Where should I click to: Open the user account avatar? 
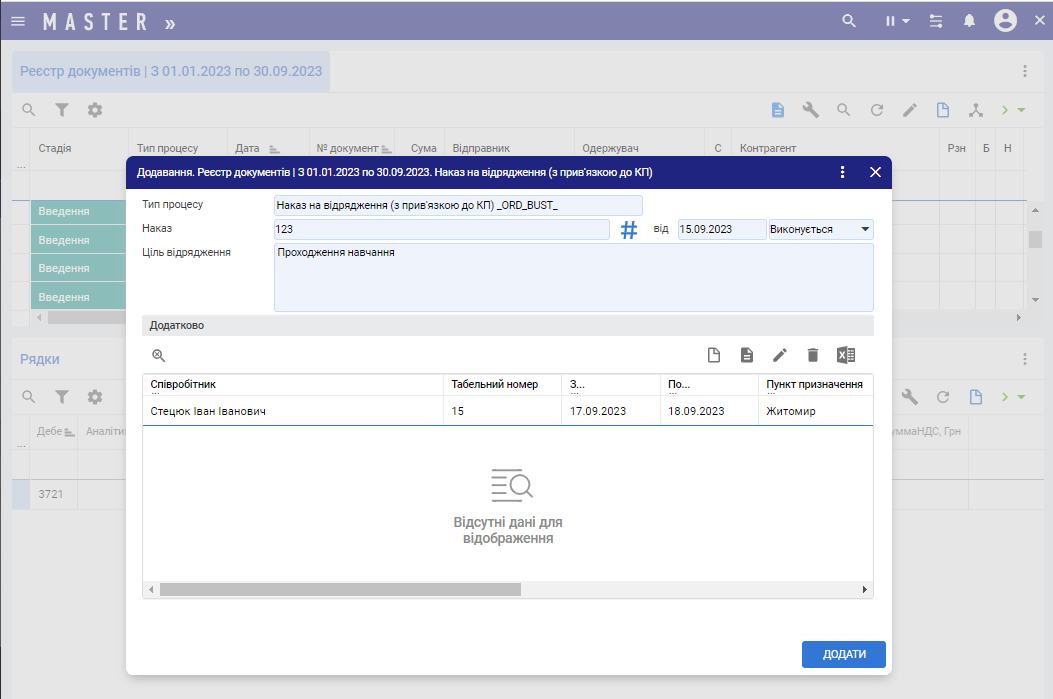1005,21
